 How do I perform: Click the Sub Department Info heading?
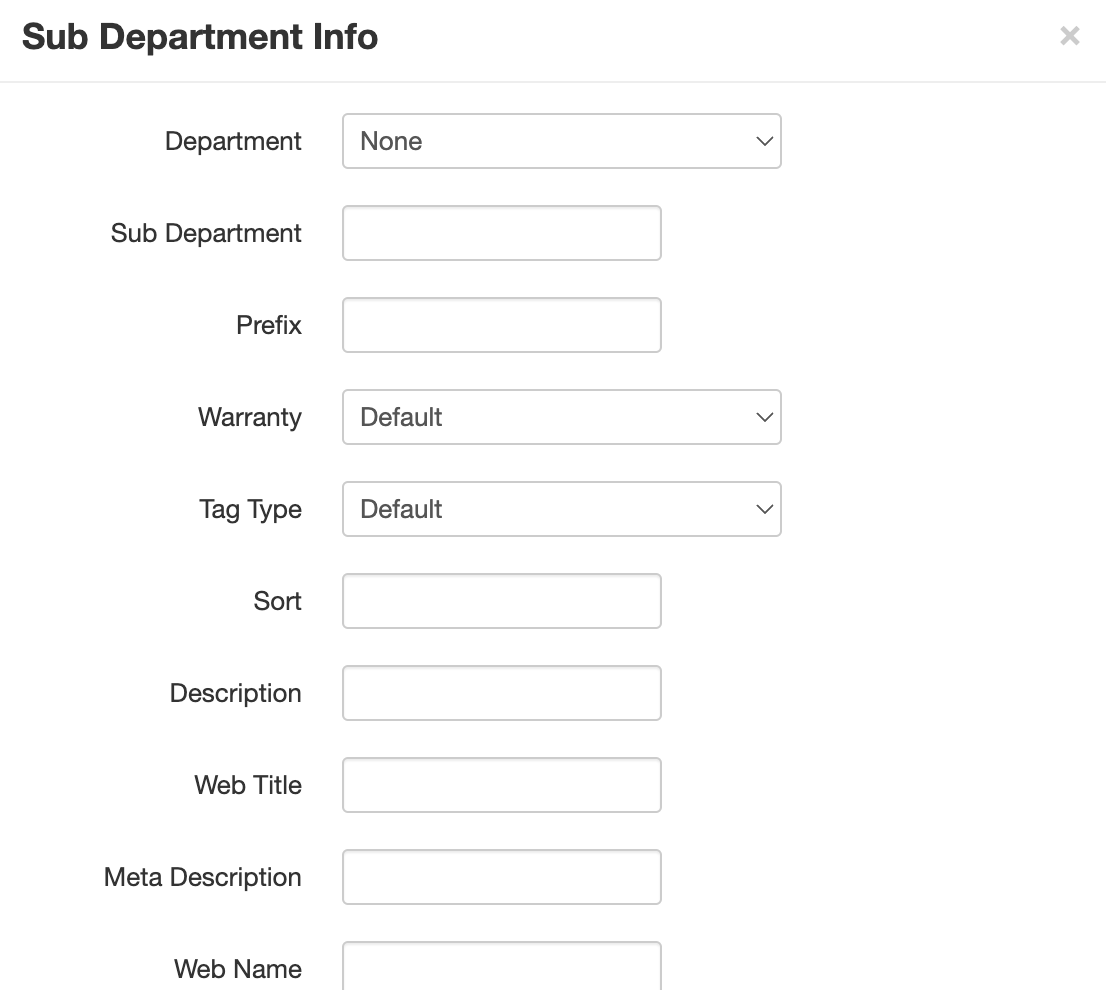[x=200, y=37]
